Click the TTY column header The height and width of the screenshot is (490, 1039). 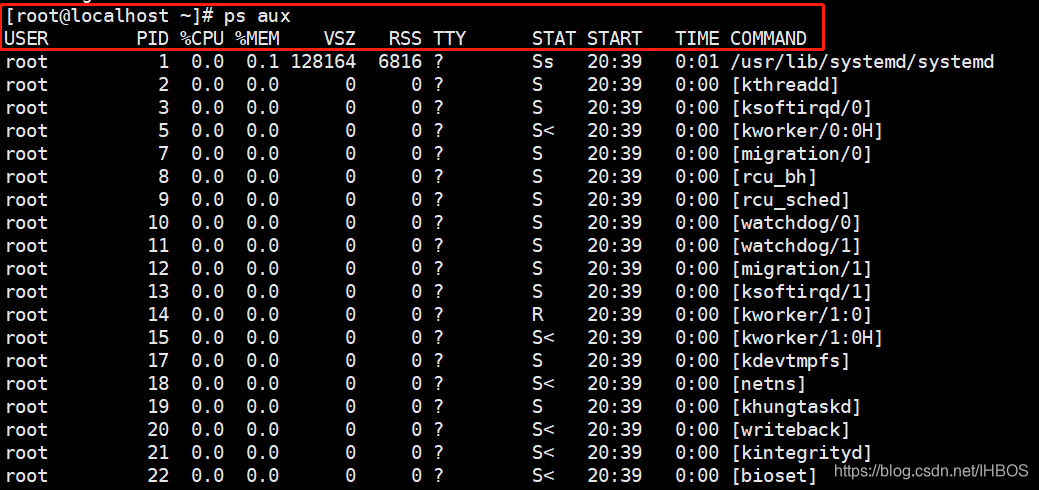(450, 38)
